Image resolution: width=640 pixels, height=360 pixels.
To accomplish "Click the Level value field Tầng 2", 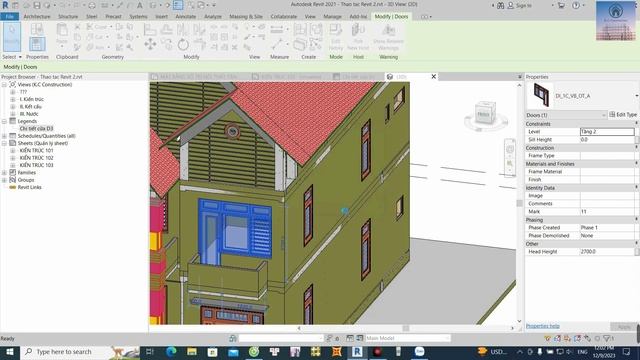I will (x=607, y=131).
